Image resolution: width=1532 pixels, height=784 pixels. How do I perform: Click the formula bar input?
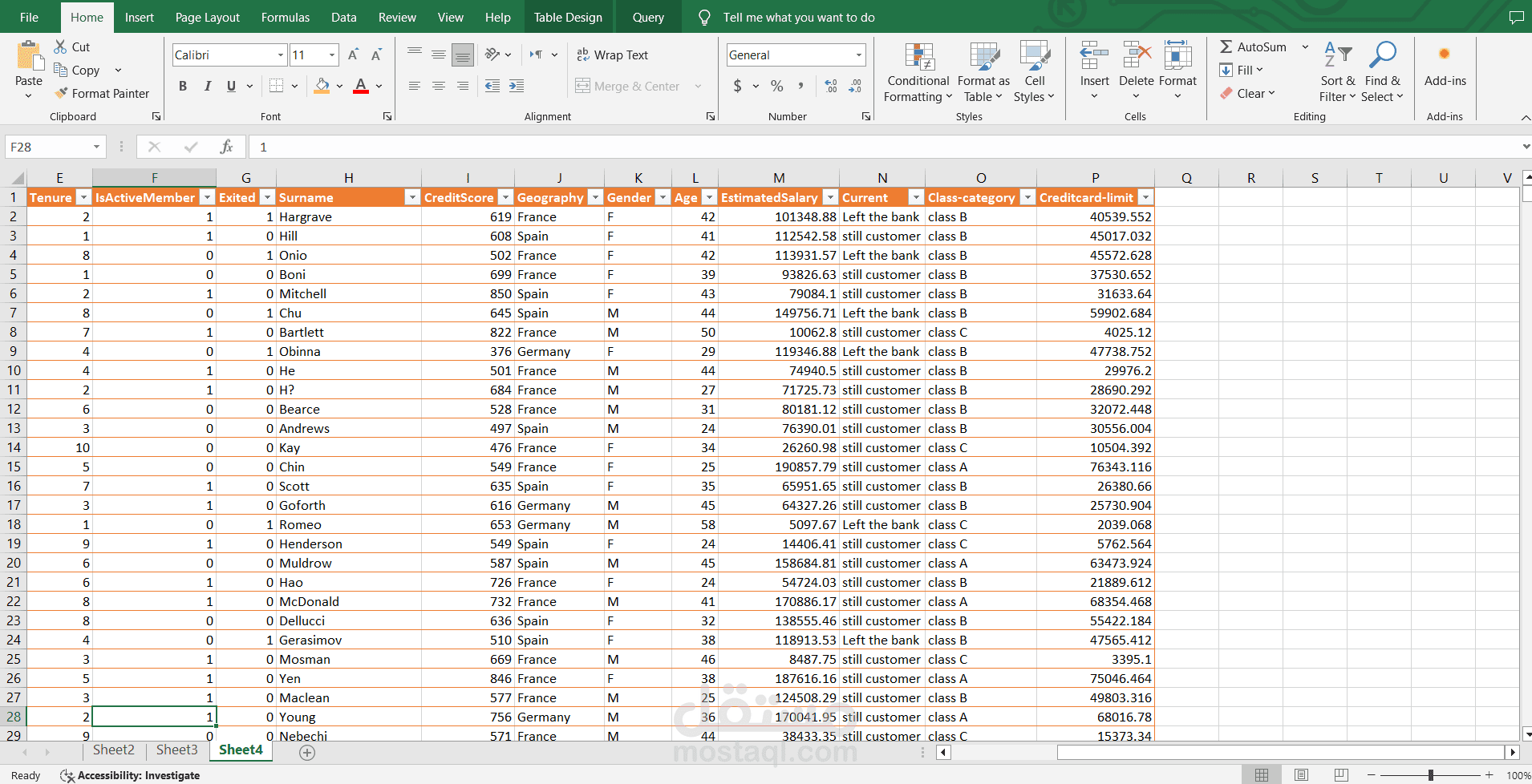[882, 147]
